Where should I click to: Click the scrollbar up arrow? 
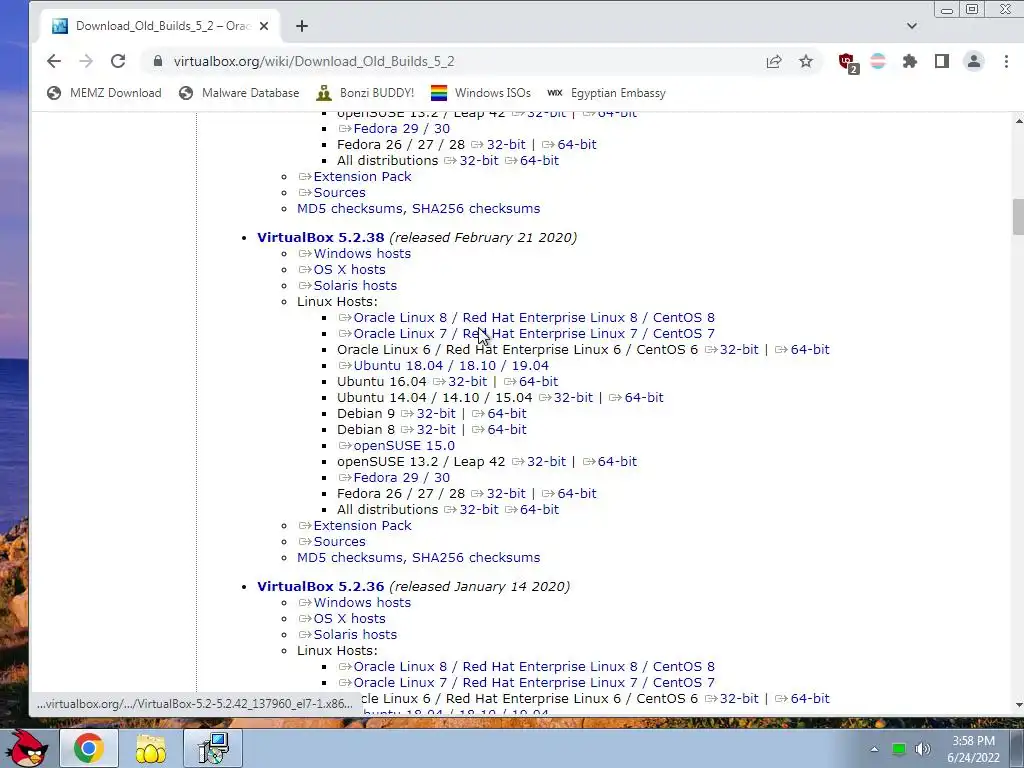[1018, 120]
